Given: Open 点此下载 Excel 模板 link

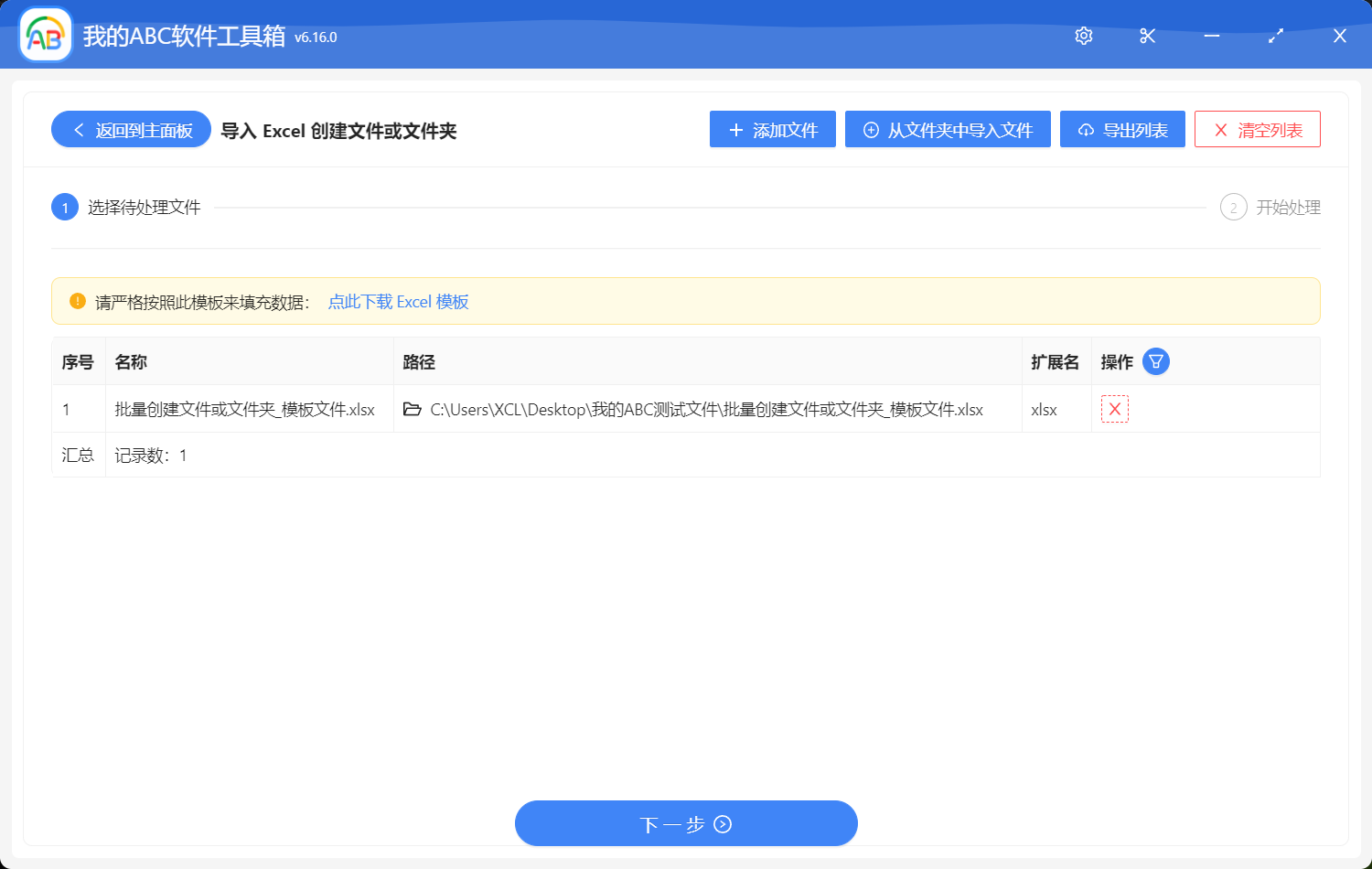Looking at the screenshot, I should tap(399, 301).
